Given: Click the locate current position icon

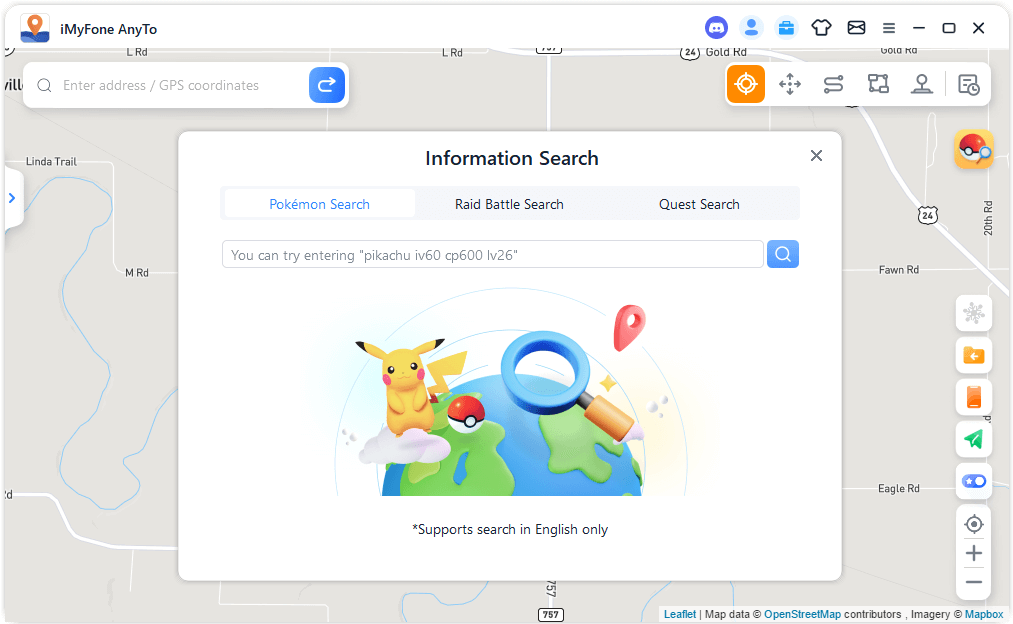Looking at the screenshot, I should coord(974,524).
